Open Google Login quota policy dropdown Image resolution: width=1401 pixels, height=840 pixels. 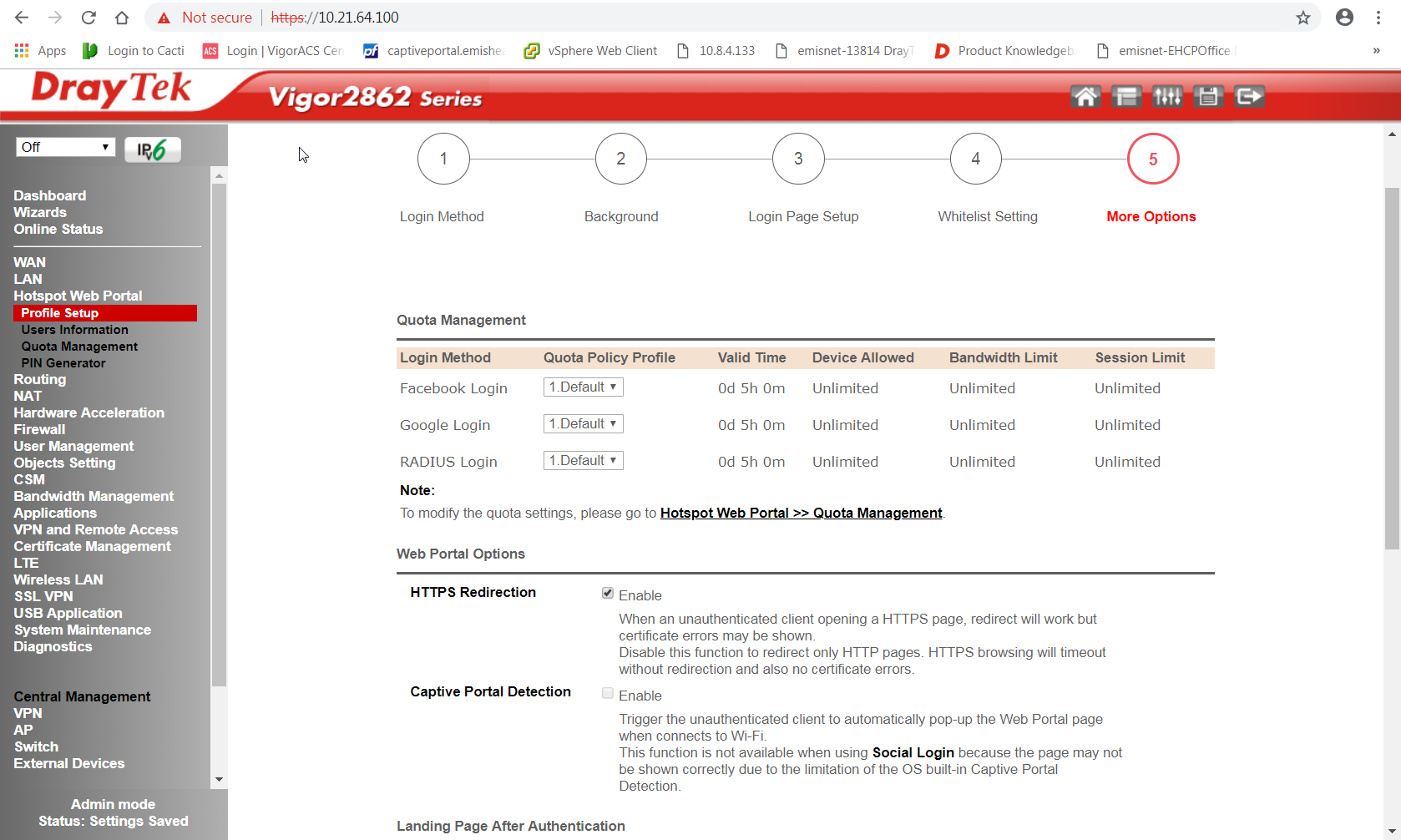pyautogui.click(x=583, y=424)
